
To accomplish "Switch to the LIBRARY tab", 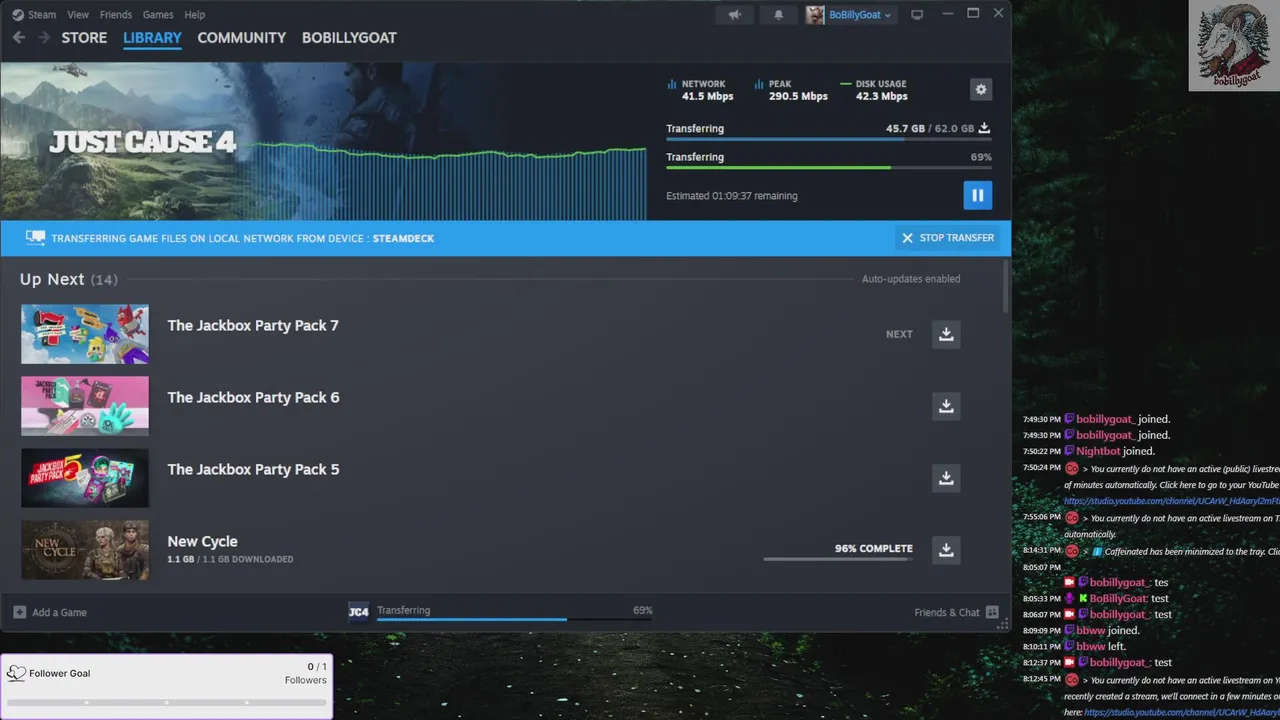I will 152,37.
